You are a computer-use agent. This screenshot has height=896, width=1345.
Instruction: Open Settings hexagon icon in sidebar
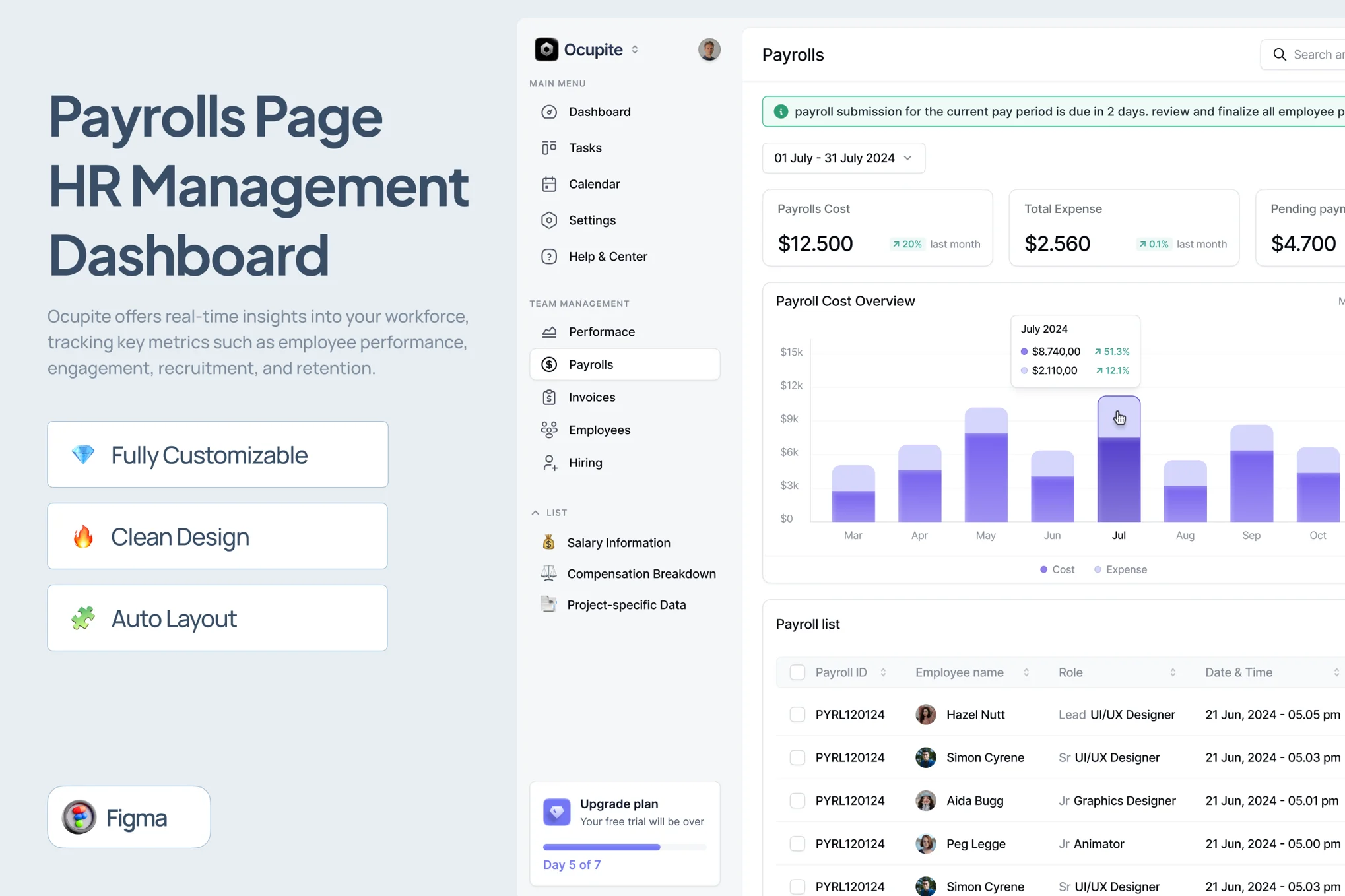(x=549, y=220)
